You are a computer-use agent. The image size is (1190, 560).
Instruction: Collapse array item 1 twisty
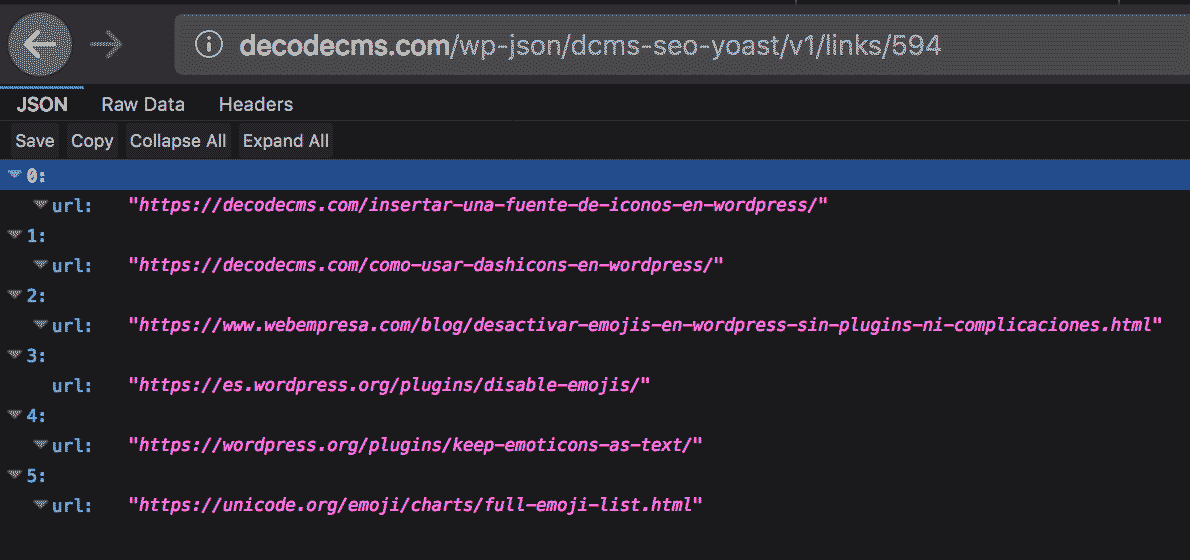click(14, 235)
